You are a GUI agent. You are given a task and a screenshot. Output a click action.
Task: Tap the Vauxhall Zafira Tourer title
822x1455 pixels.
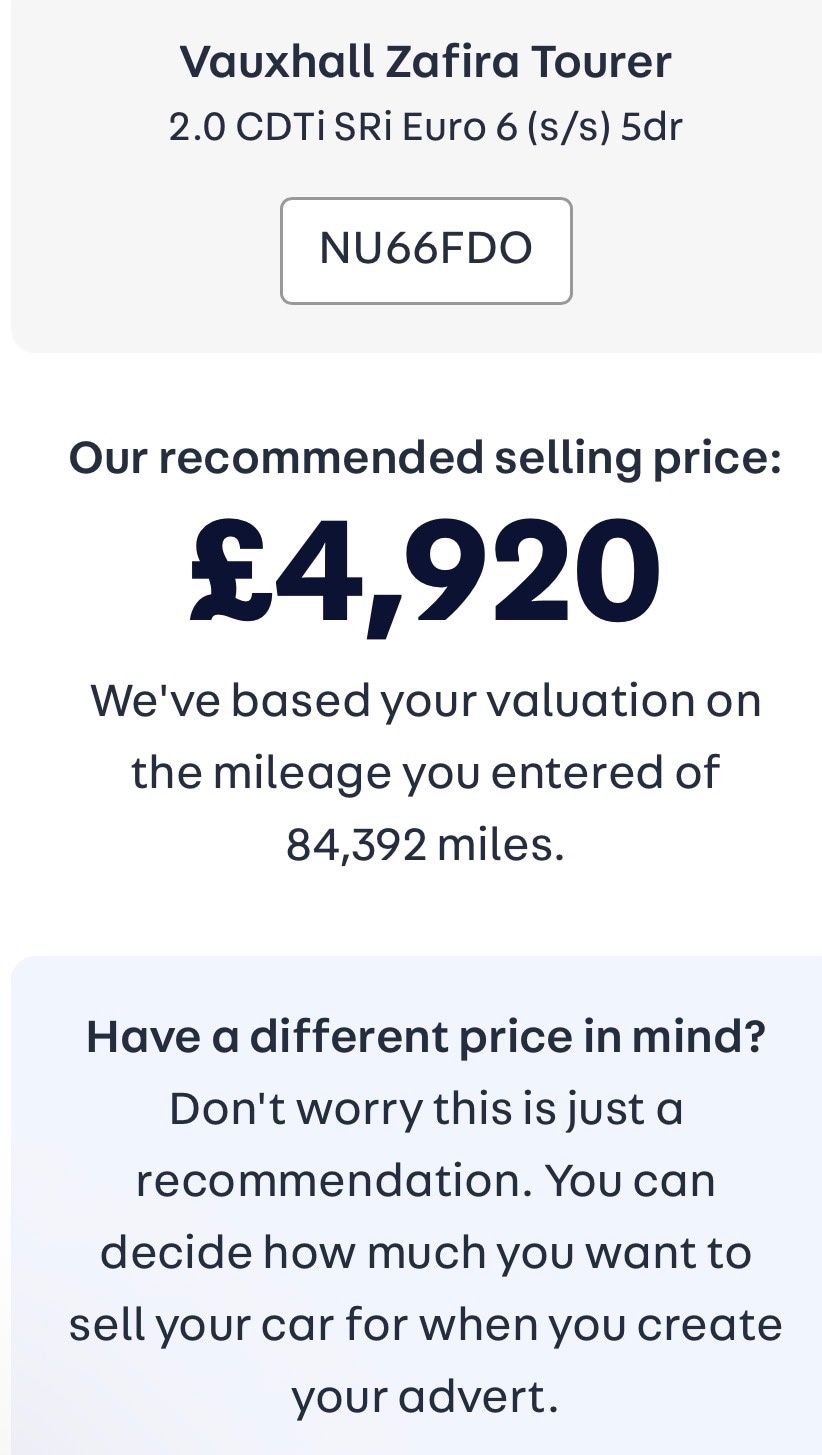pos(426,62)
